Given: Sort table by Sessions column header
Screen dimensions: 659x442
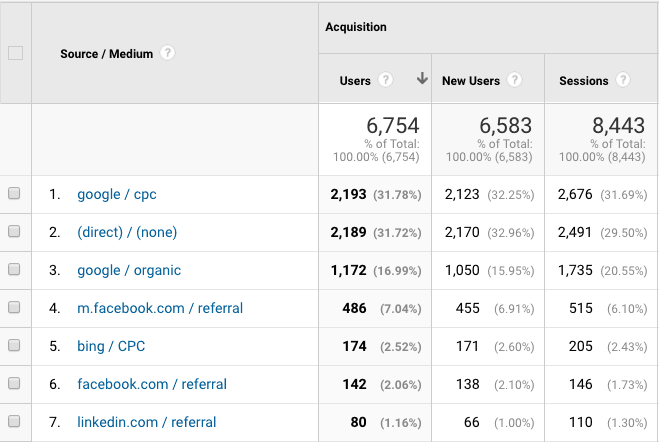Looking at the screenshot, I should click(584, 80).
